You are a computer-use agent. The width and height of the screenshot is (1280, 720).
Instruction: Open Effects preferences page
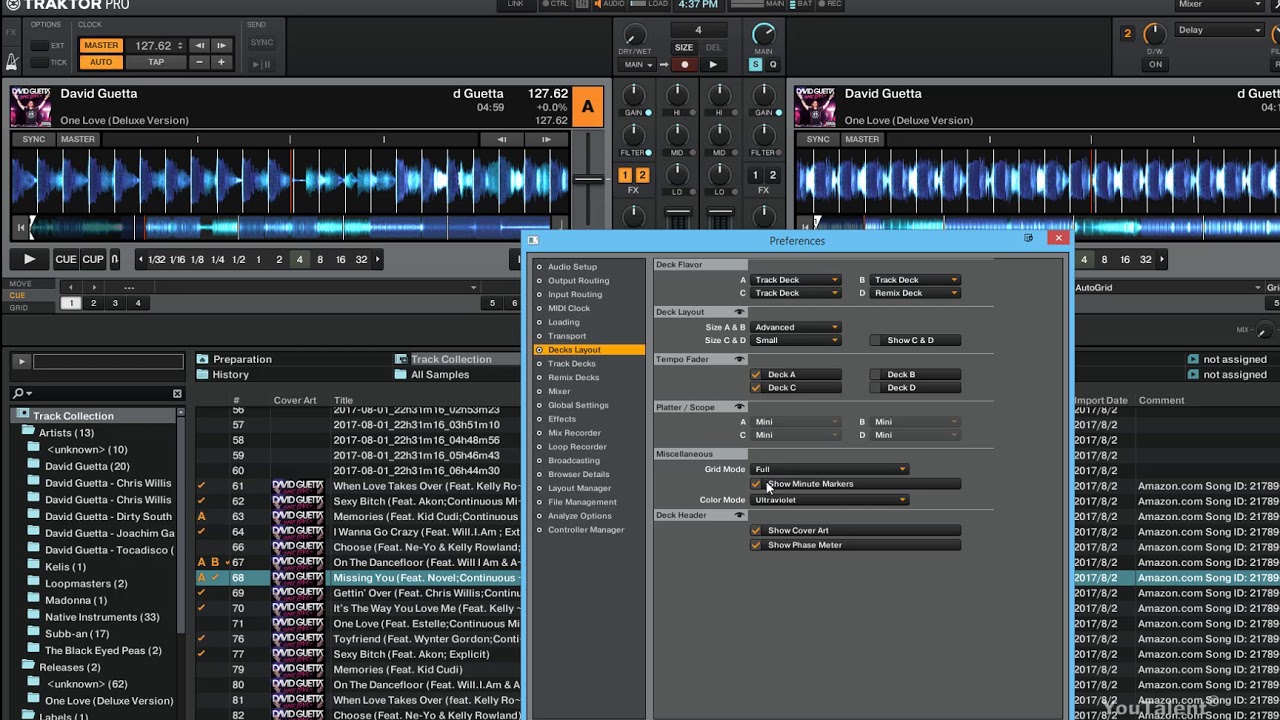(x=562, y=419)
